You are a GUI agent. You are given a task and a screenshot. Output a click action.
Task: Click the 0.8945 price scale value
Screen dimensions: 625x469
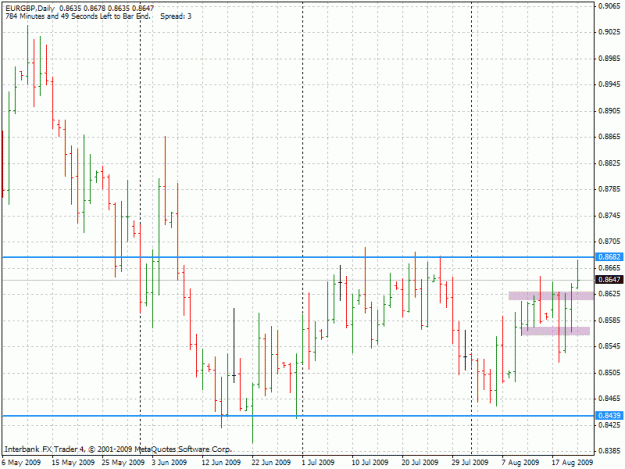tap(610, 84)
